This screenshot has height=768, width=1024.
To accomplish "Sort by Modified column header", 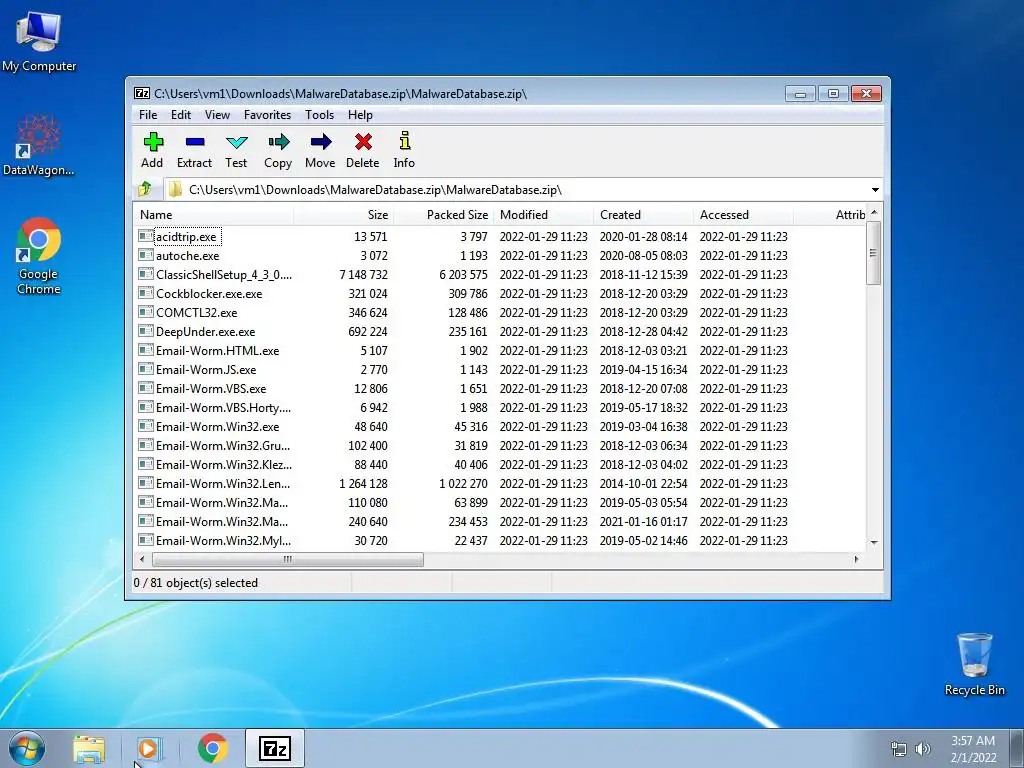I will 543,215.
